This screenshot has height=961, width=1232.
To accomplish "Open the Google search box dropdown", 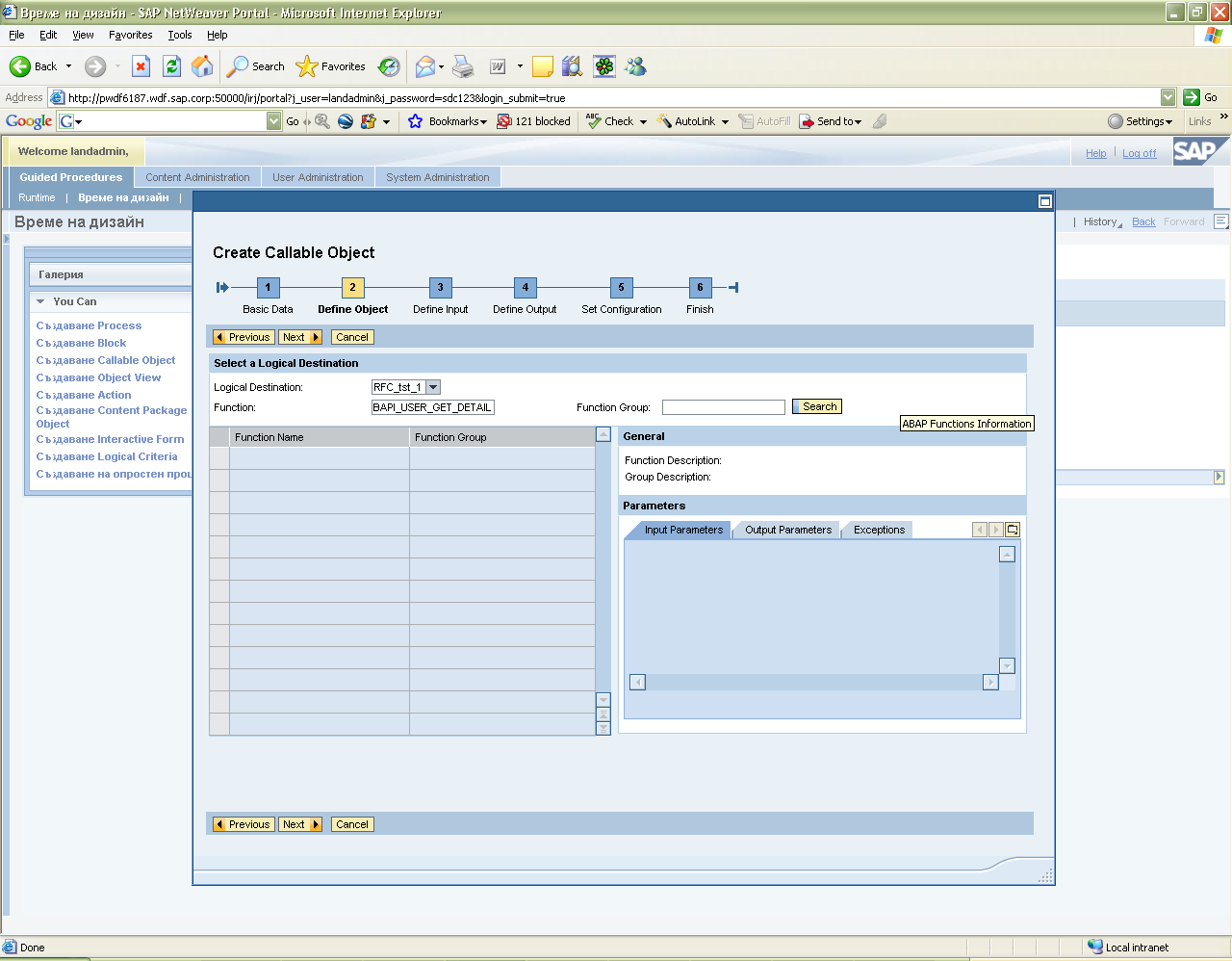I will click(274, 121).
